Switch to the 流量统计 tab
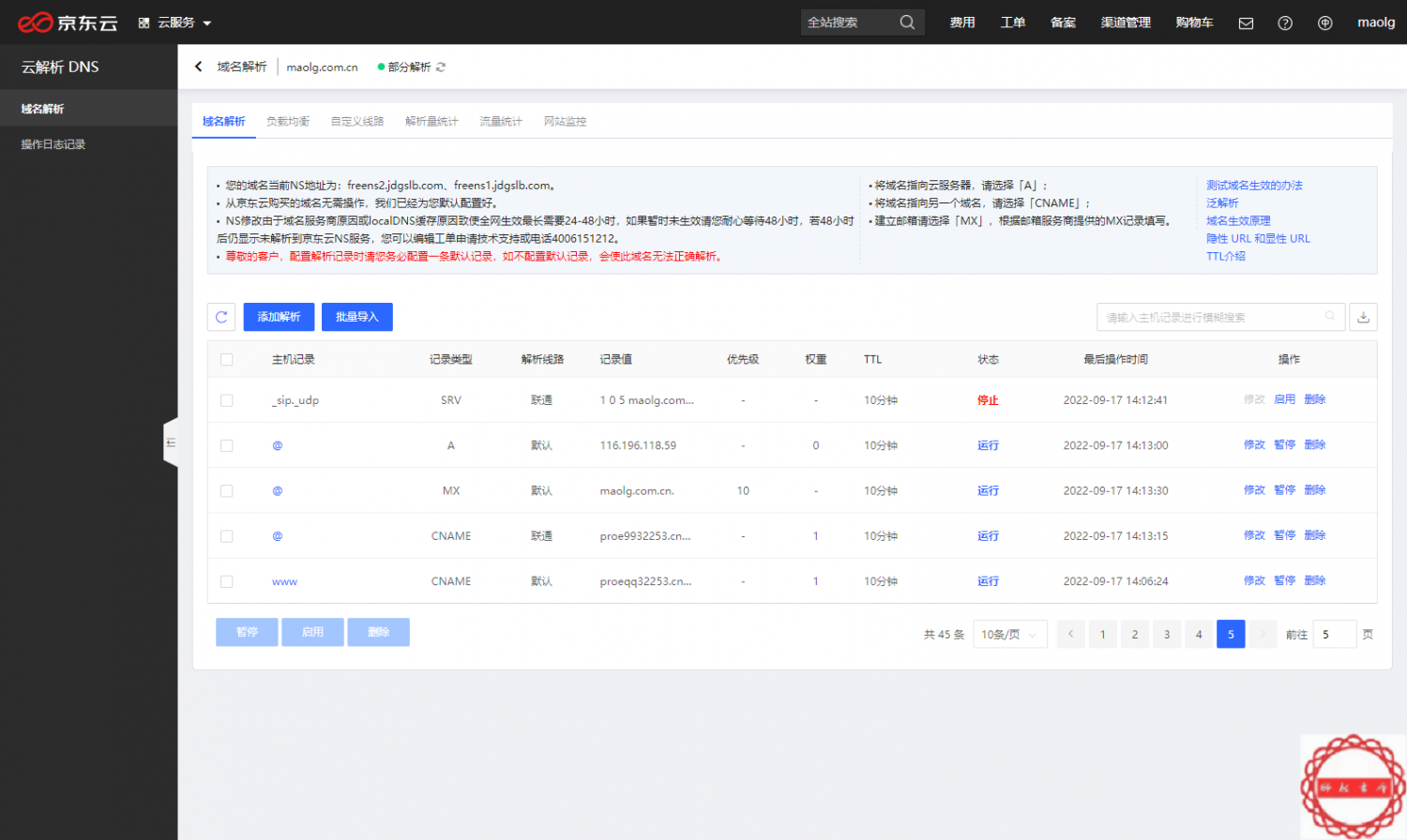 pyautogui.click(x=501, y=122)
